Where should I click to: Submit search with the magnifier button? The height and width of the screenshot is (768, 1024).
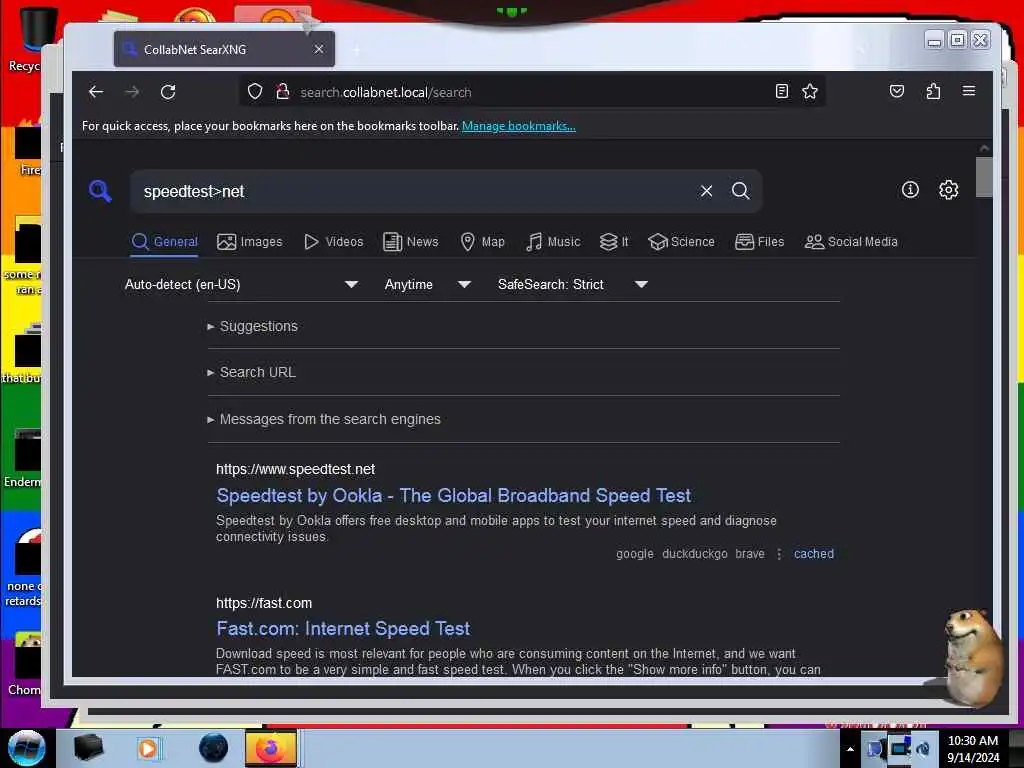point(741,191)
